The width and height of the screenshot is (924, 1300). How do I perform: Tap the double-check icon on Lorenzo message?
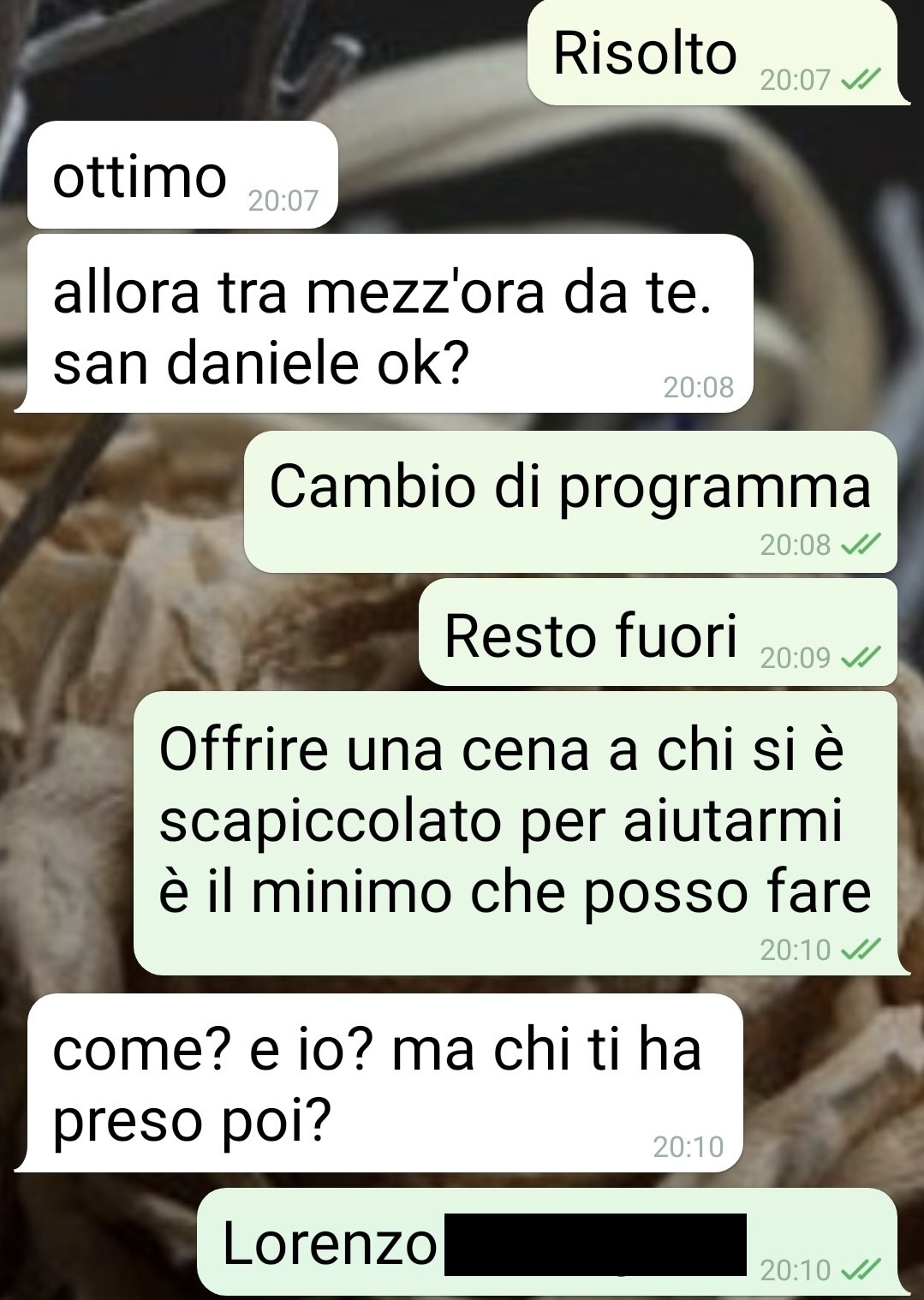click(x=859, y=1269)
